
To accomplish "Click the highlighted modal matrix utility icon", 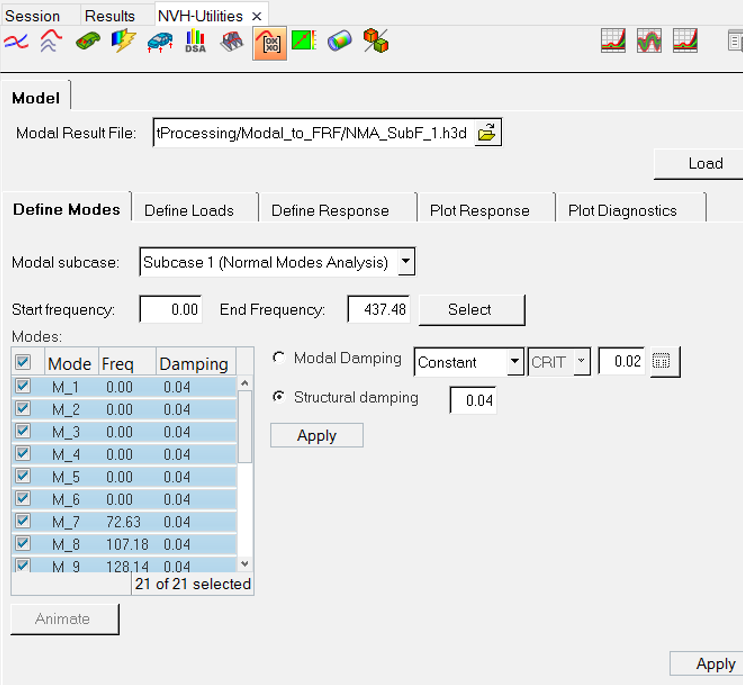I will point(269,43).
